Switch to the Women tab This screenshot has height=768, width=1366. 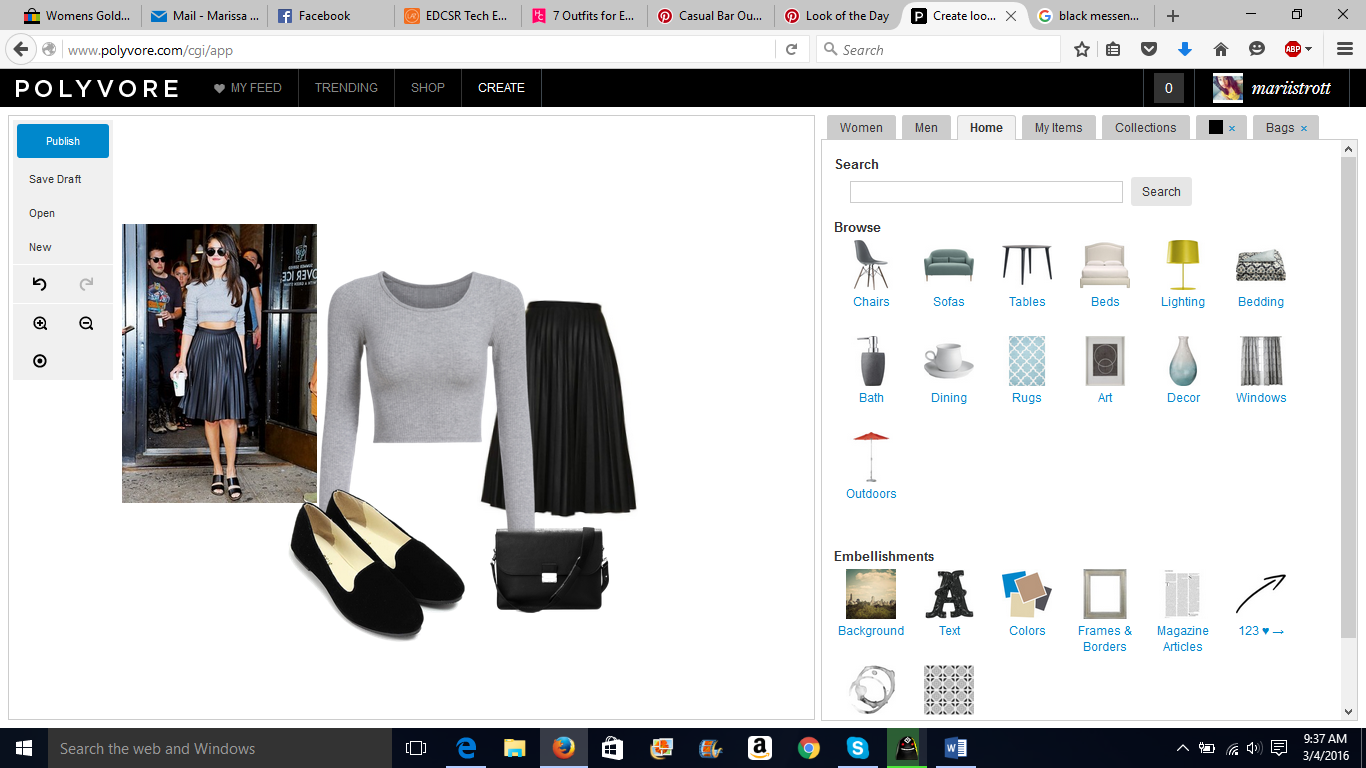coord(861,128)
